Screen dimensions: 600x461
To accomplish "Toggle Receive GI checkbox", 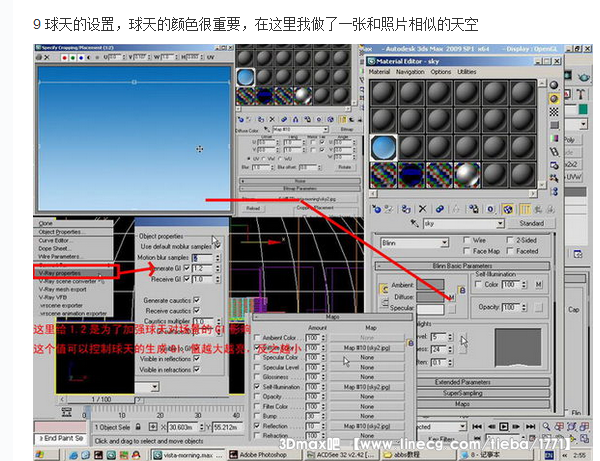I will coord(187,279).
